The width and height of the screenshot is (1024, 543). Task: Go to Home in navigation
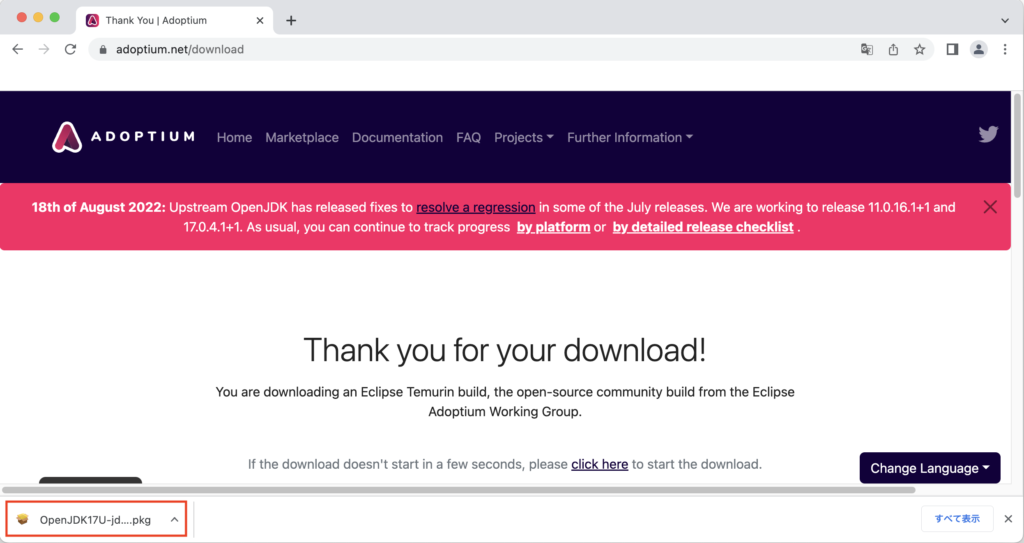coord(234,137)
